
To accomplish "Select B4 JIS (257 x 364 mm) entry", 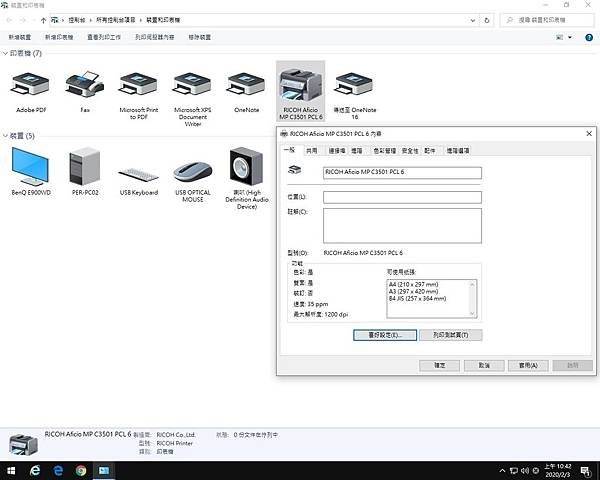I will 417,299.
